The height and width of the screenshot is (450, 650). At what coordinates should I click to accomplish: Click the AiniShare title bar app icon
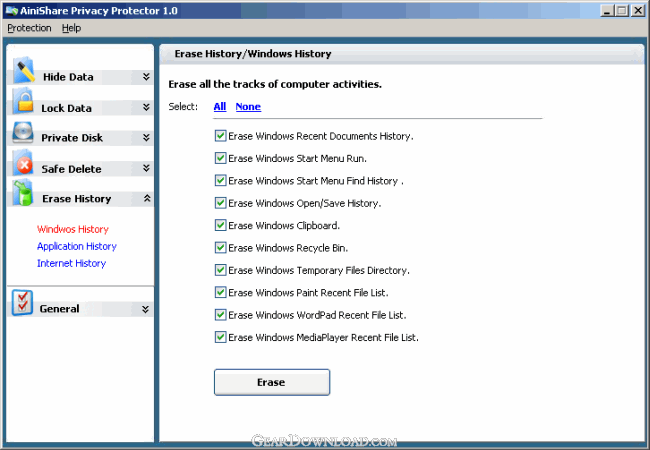(10, 10)
